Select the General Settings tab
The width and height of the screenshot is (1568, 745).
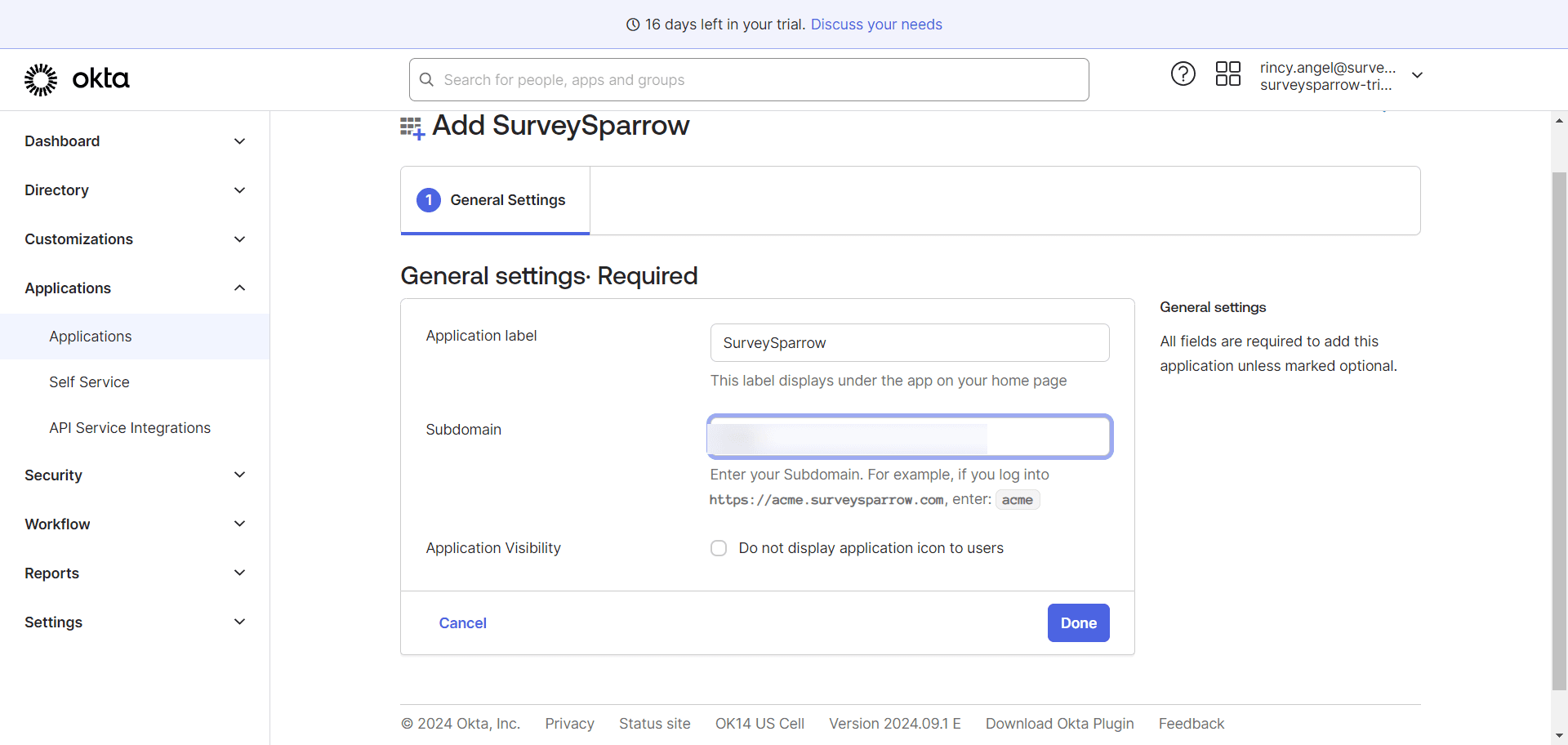pos(507,200)
